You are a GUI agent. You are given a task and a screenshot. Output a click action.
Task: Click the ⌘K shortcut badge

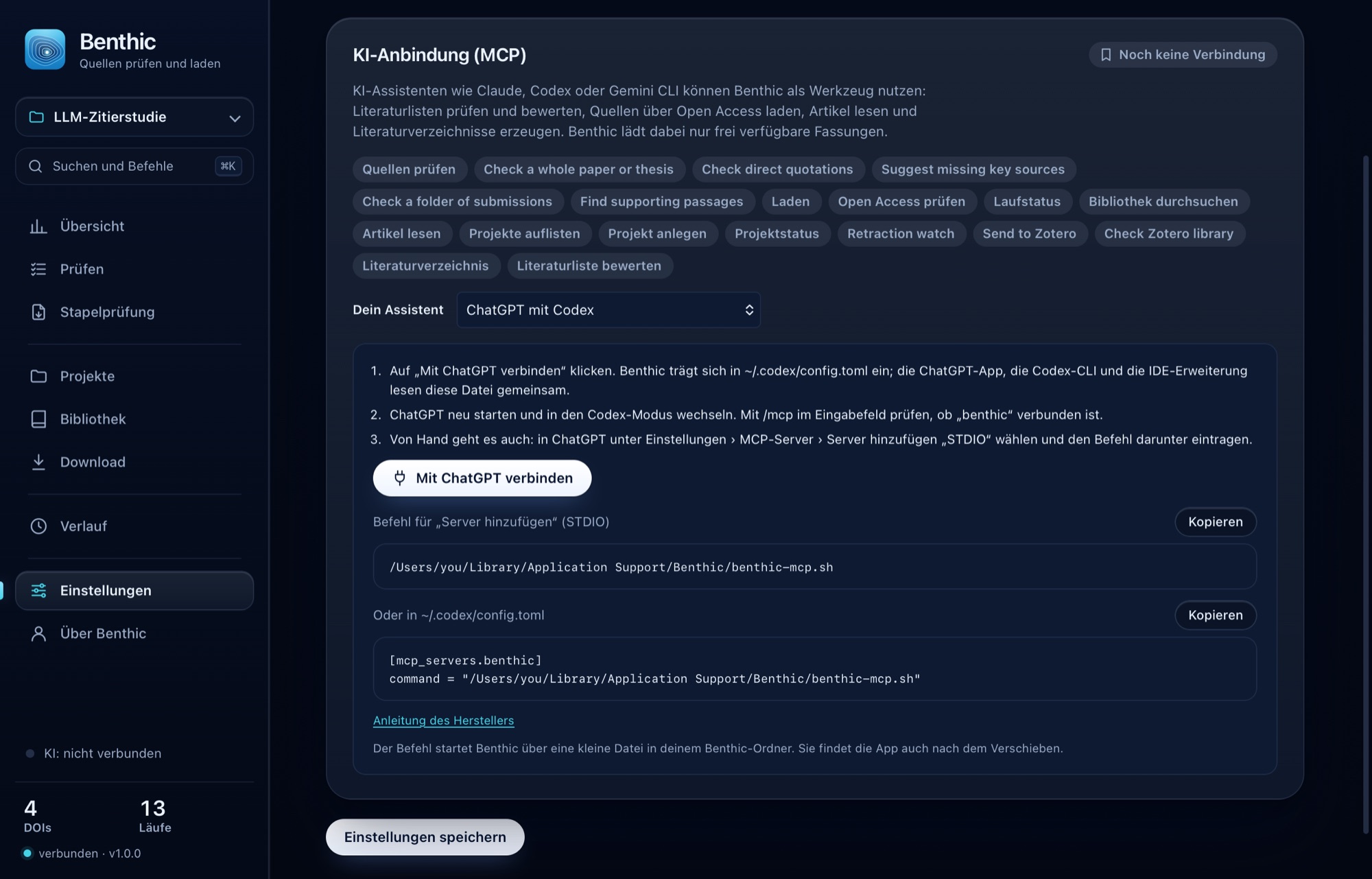point(228,166)
